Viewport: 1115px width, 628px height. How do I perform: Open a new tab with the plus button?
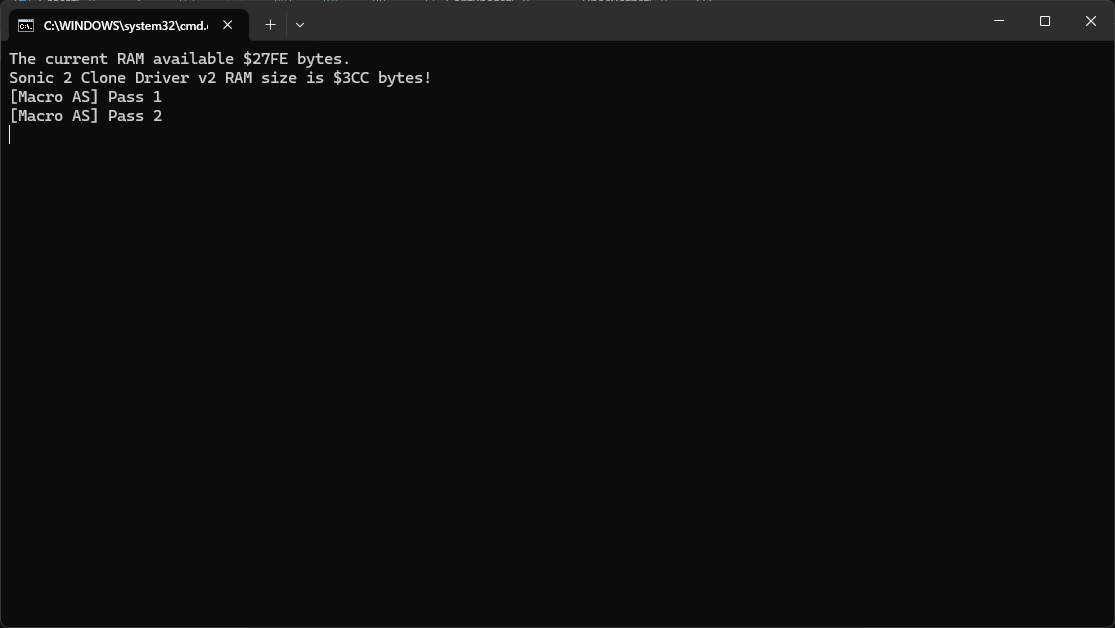(x=270, y=25)
